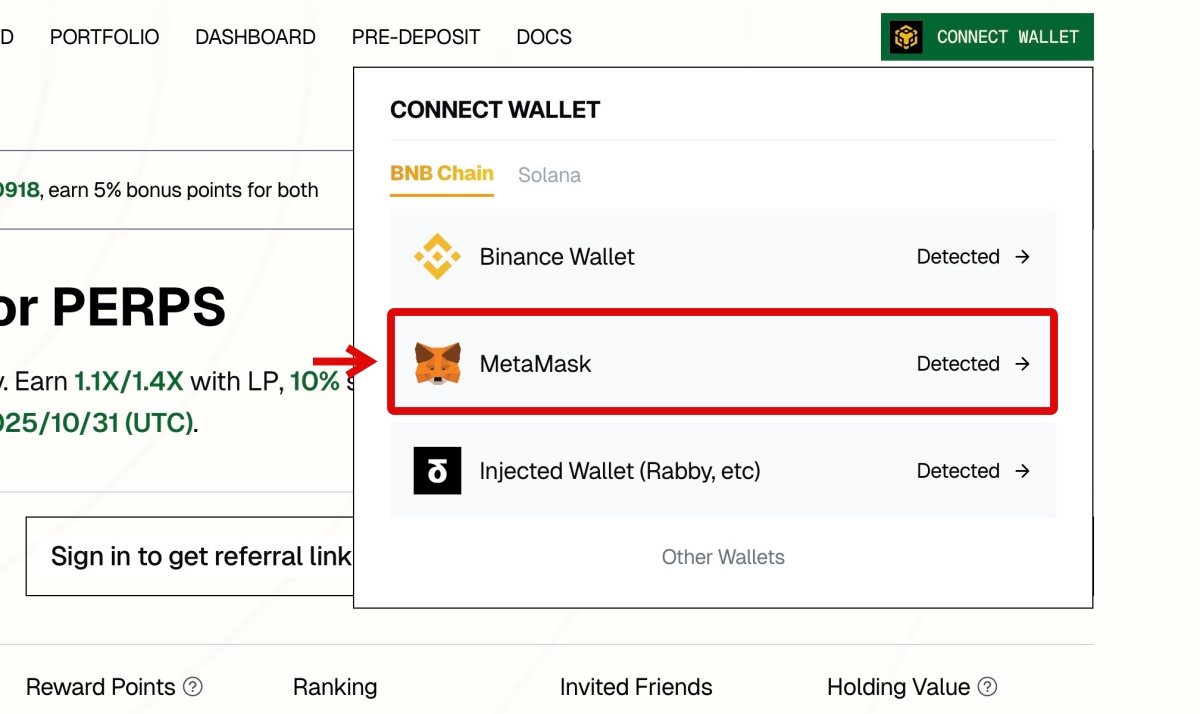
Task: Click the MetaMask fox icon
Action: [x=437, y=364]
